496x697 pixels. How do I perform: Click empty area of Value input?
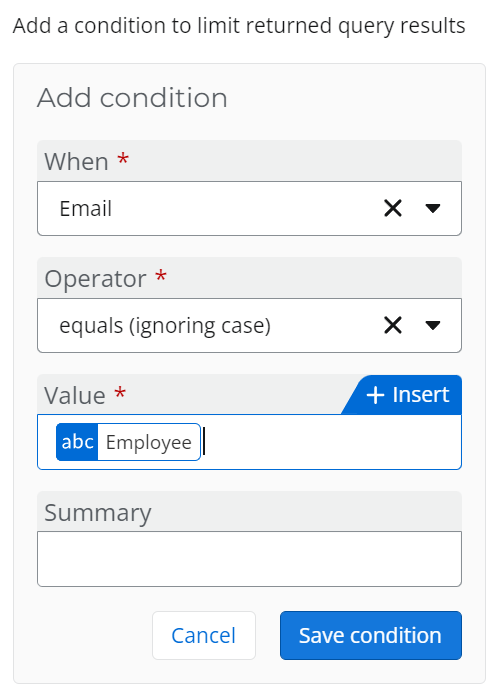pyautogui.click(x=331, y=442)
